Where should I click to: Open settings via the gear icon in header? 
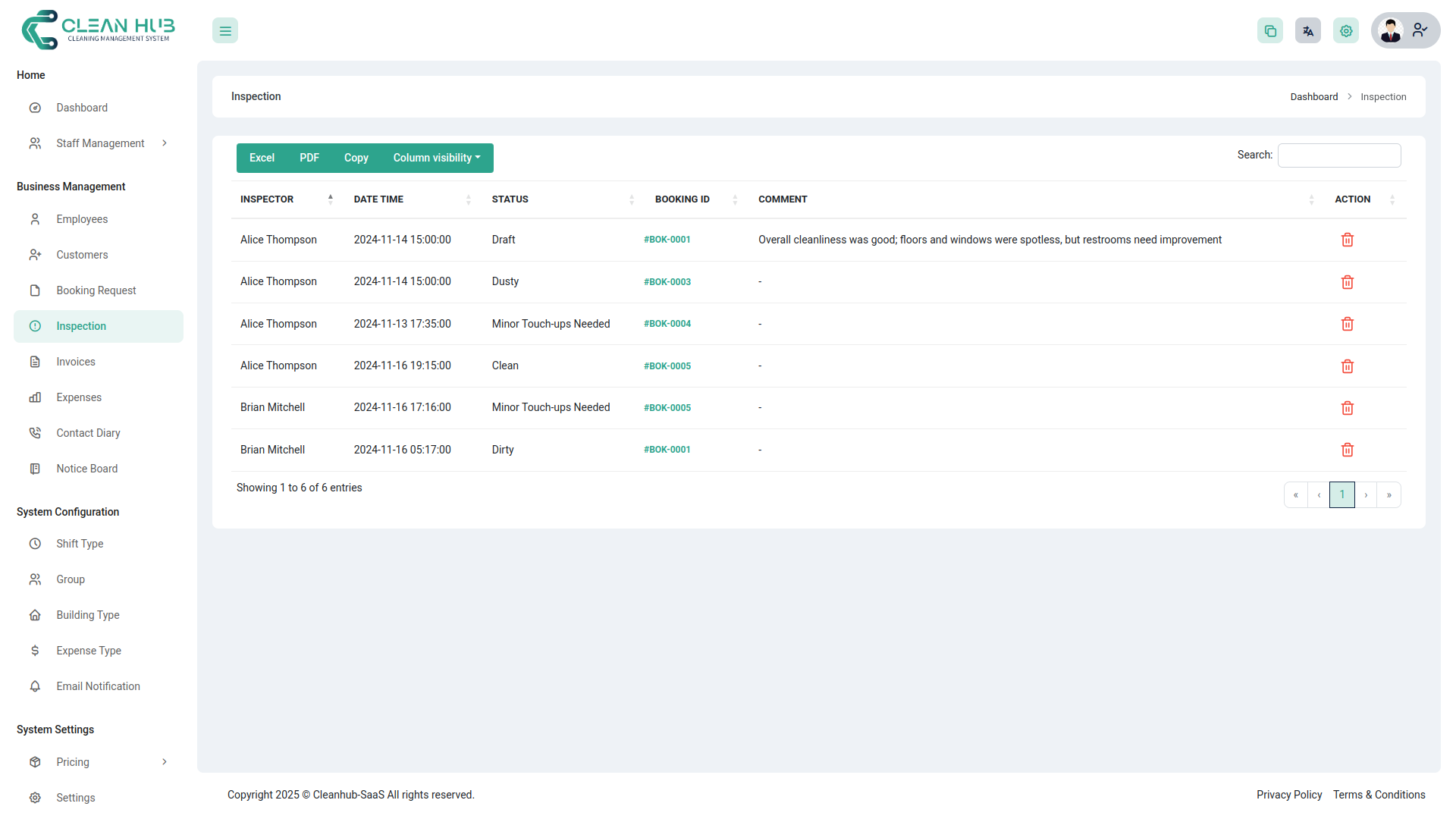point(1346,30)
